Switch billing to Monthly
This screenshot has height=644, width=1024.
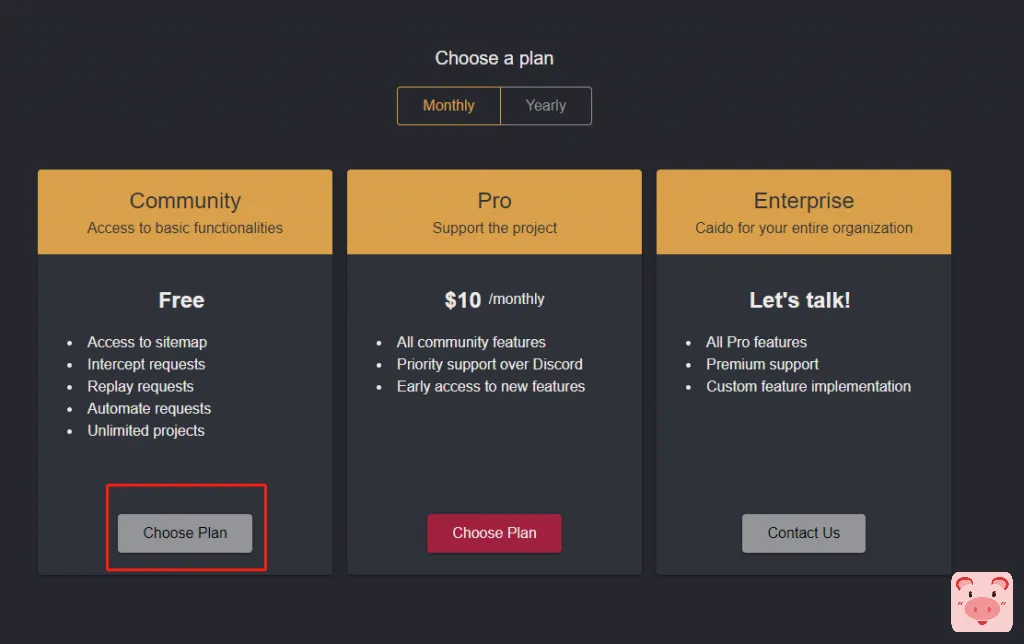click(448, 106)
